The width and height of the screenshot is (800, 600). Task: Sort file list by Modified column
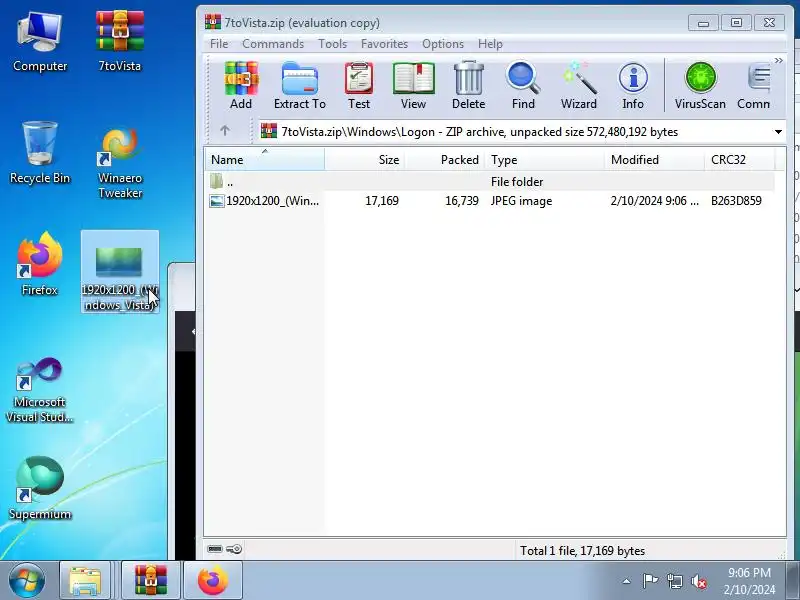(x=655, y=160)
